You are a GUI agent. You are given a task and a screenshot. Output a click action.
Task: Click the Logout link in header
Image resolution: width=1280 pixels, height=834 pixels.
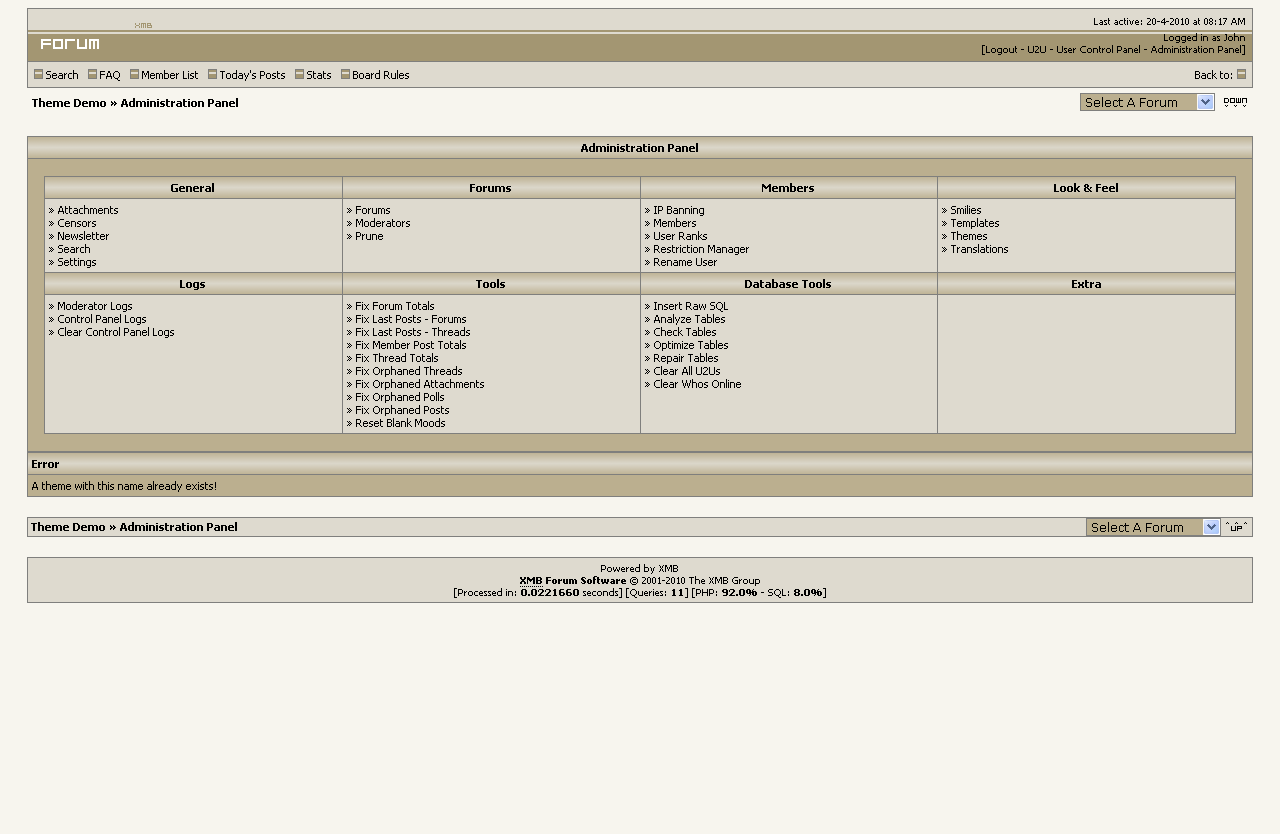(1001, 49)
